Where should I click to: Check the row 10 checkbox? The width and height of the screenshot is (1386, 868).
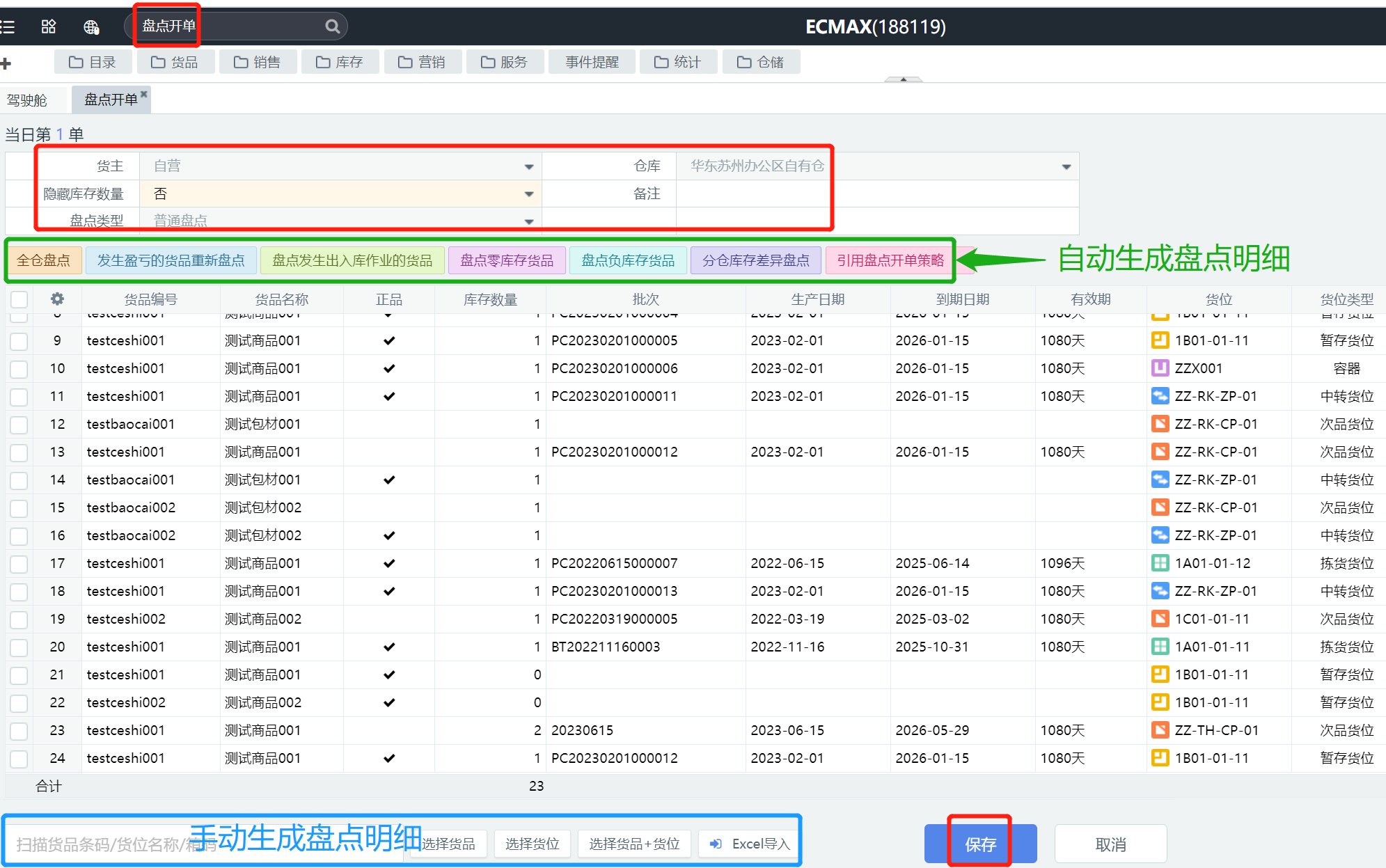19,369
